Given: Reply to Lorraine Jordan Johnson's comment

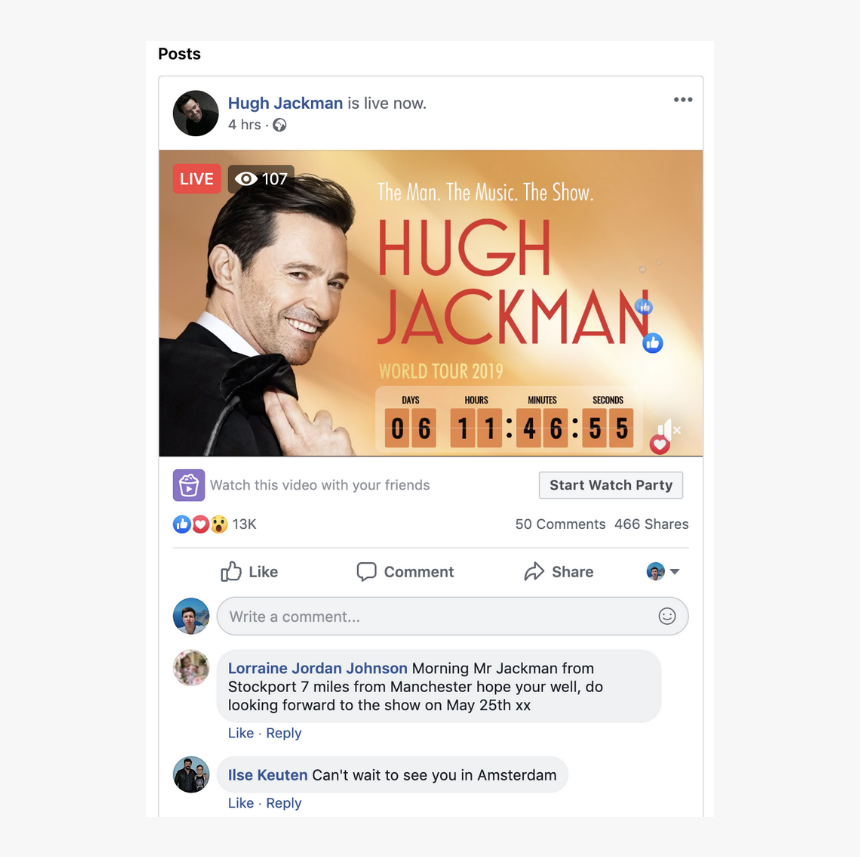Looking at the screenshot, I should pyautogui.click(x=284, y=733).
